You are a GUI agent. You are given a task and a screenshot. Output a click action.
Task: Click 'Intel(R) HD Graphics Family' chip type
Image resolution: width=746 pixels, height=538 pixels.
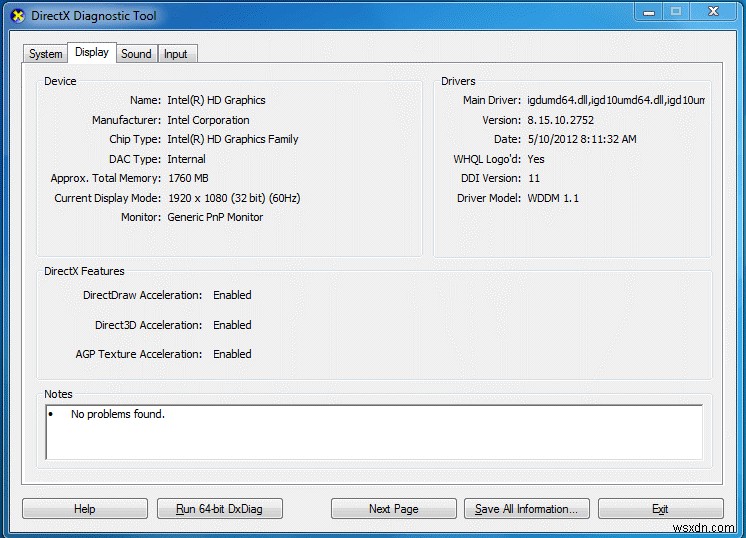pyautogui.click(x=233, y=139)
